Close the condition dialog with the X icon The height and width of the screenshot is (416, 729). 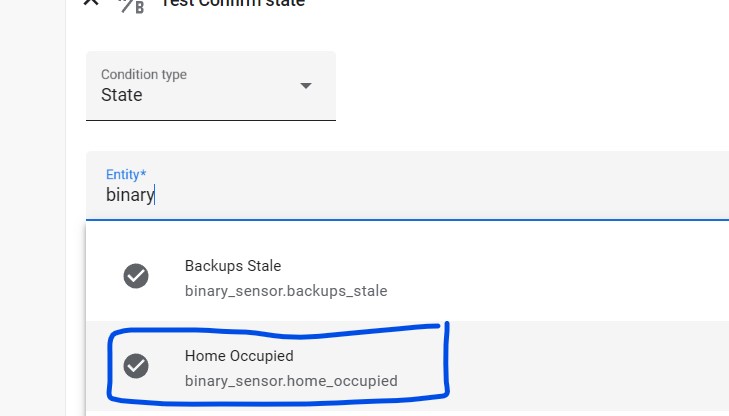tap(90, 3)
